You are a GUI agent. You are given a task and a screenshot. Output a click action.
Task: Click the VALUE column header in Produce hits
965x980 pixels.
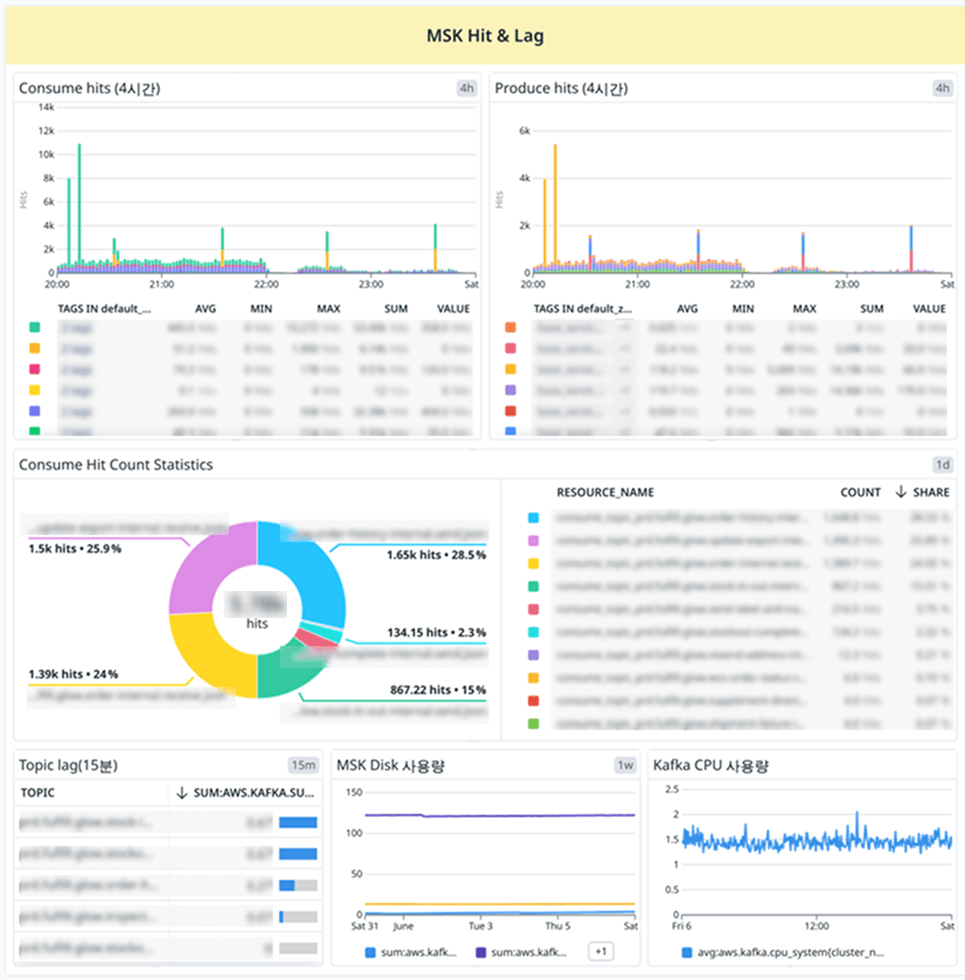[929, 309]
